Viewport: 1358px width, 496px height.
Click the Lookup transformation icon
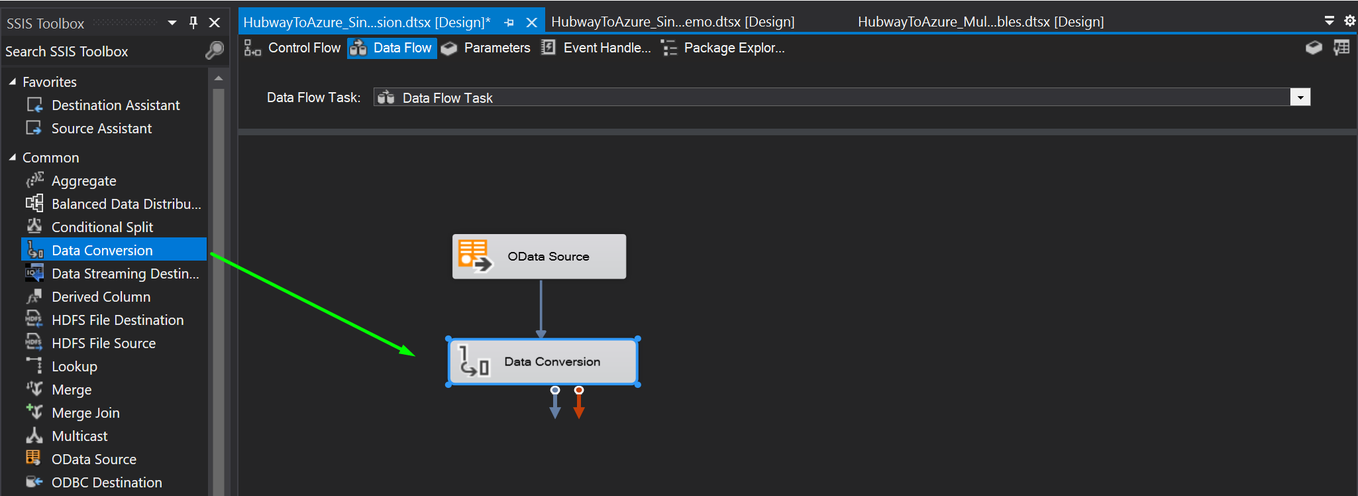click(x=35, y=366)
